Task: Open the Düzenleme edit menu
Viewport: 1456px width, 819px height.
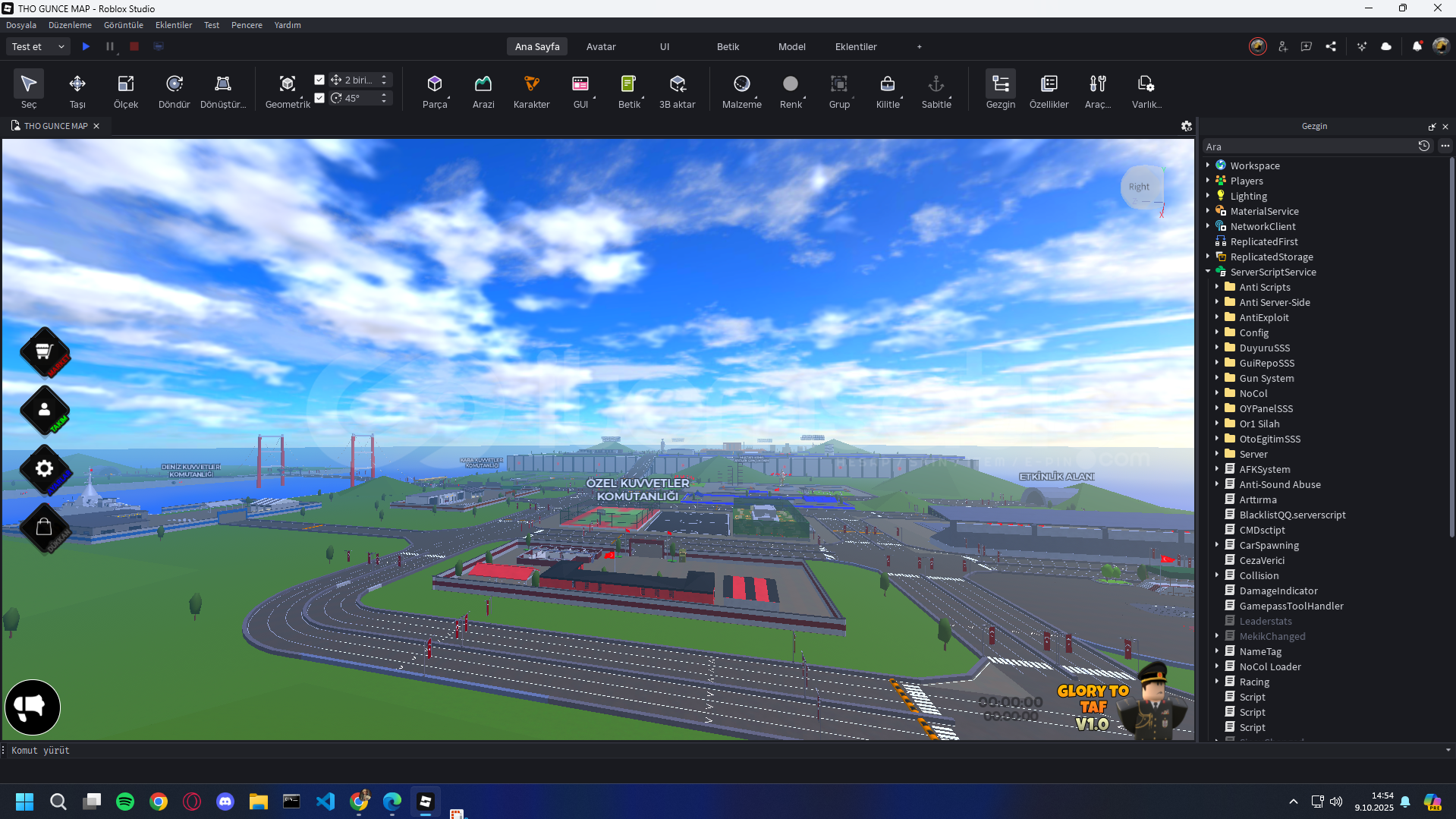Action: point(70,25)
